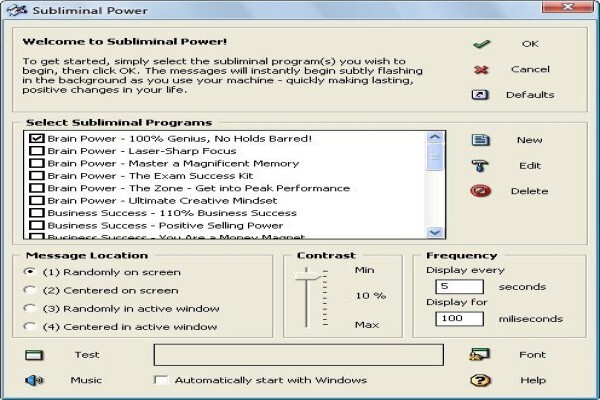600x400 pixels.
Task: Click the "Max" contrast label
Action: pyautogui.click(x=367, y=325)
